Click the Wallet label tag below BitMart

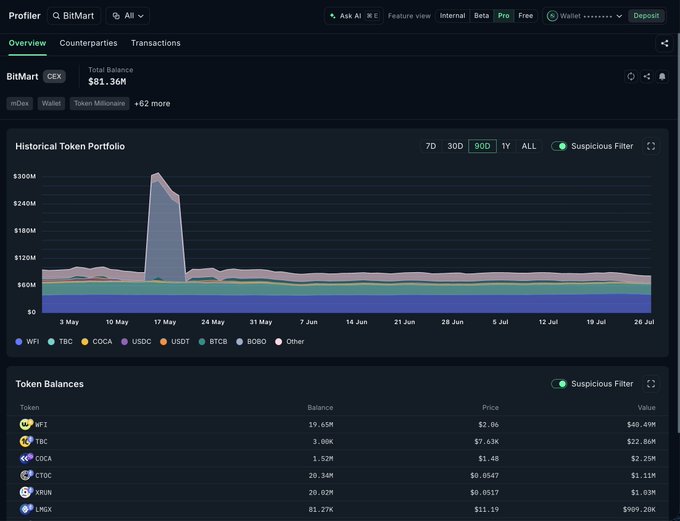tap(51, 103)
